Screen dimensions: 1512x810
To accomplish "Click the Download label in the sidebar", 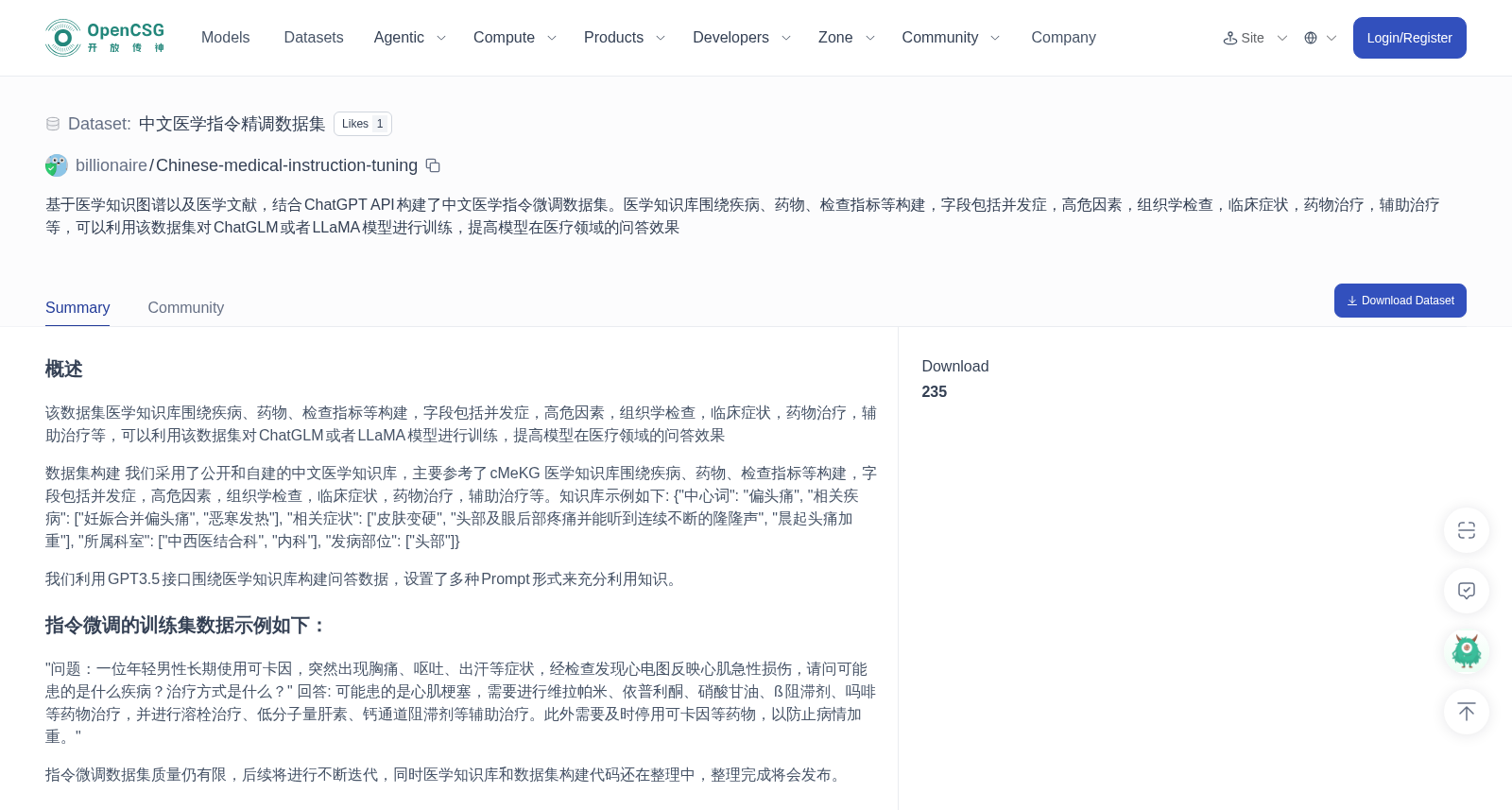I will pos(955,367).
